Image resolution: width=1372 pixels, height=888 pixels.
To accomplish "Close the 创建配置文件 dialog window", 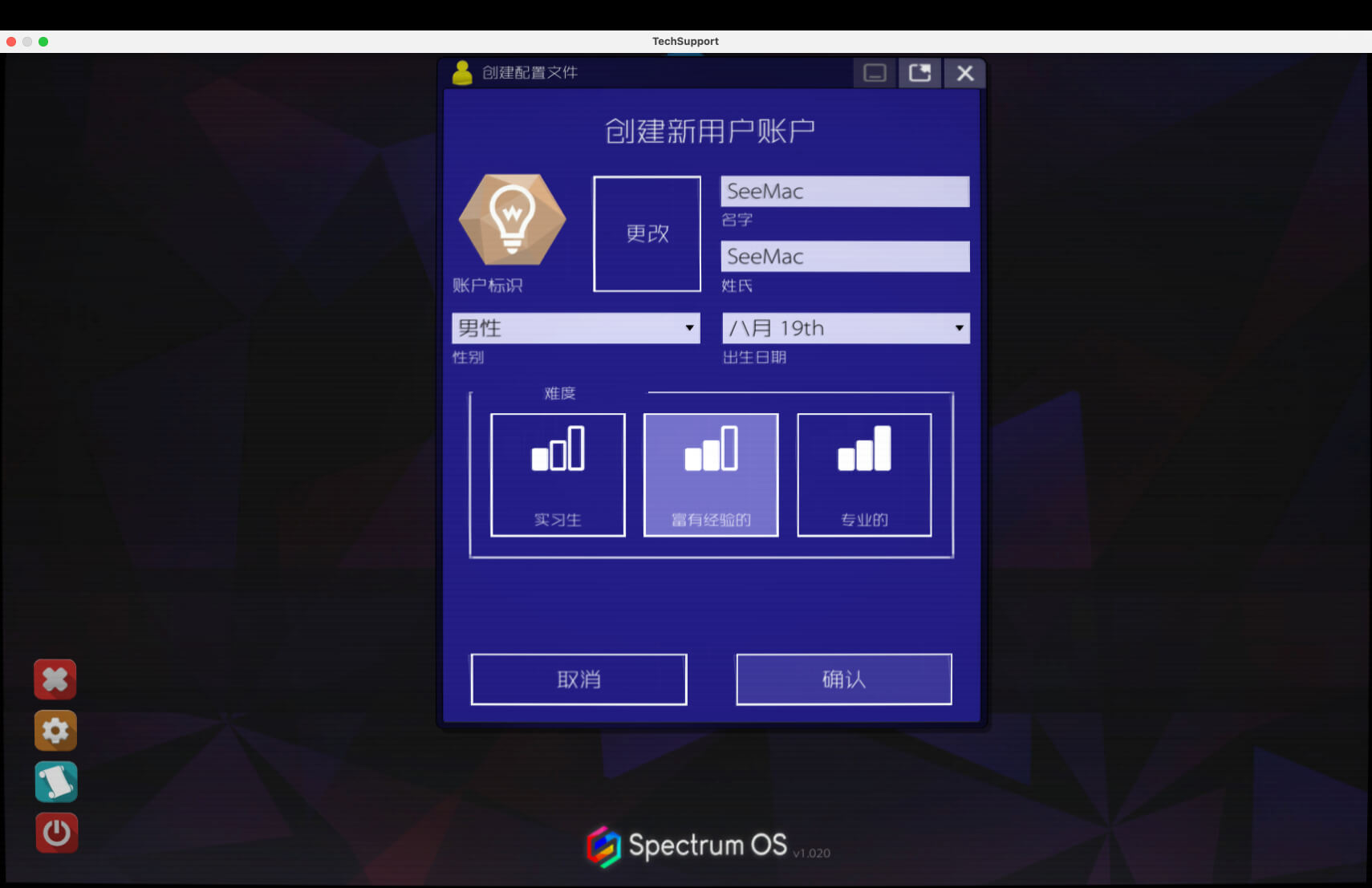I will 964,73.
